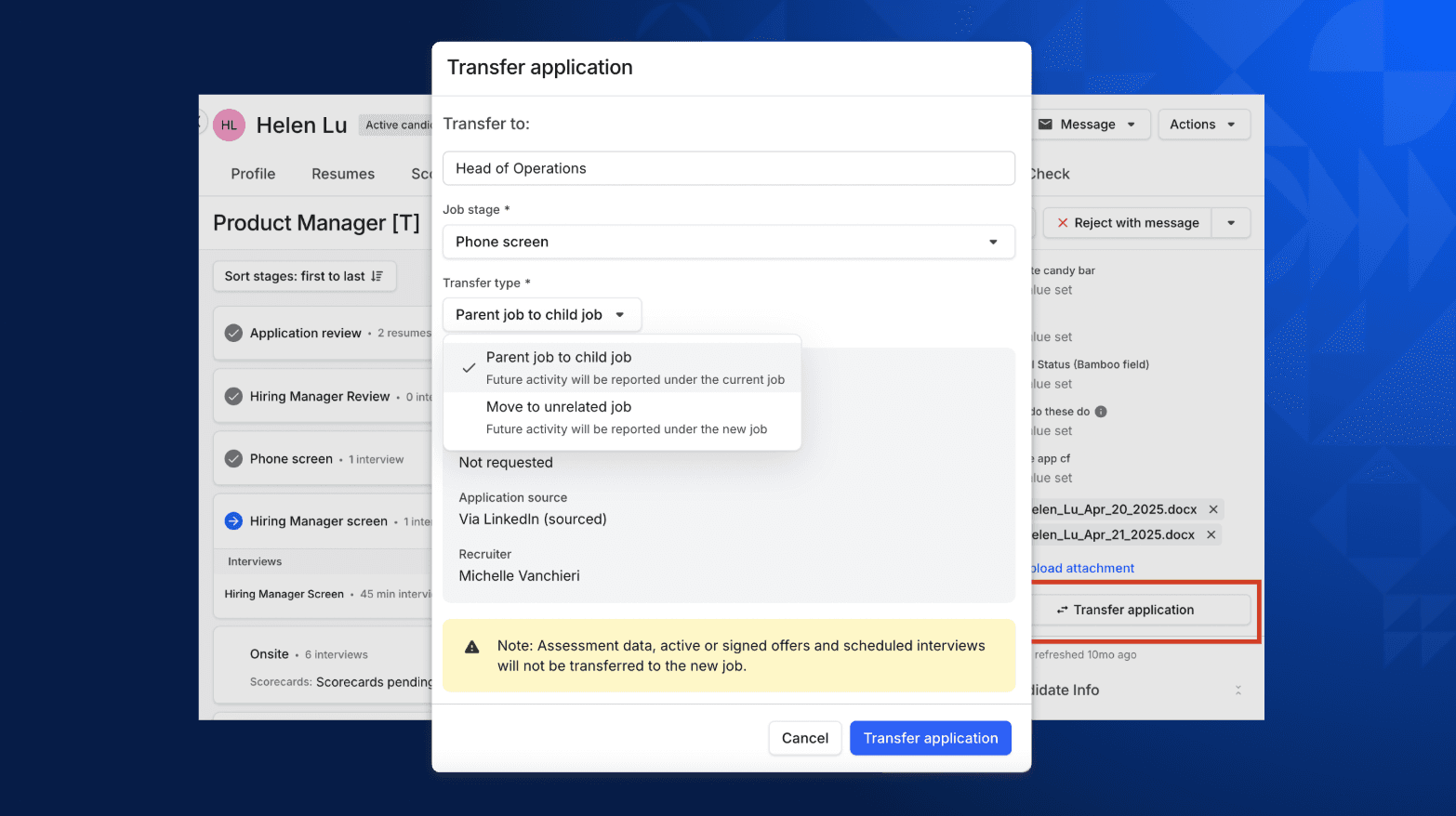Remove the Helen_Lu_Apr_20_2025.docx attachment via X

[x=1213, y=509]
